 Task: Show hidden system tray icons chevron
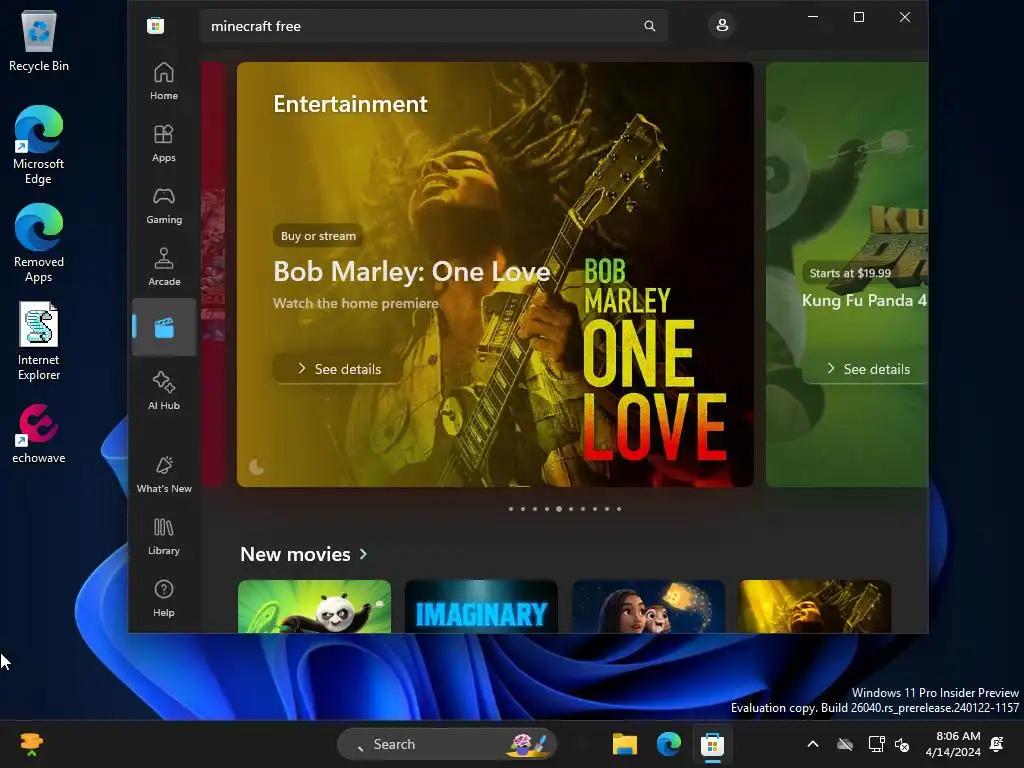pyautogui.click(x=813, y=744)
